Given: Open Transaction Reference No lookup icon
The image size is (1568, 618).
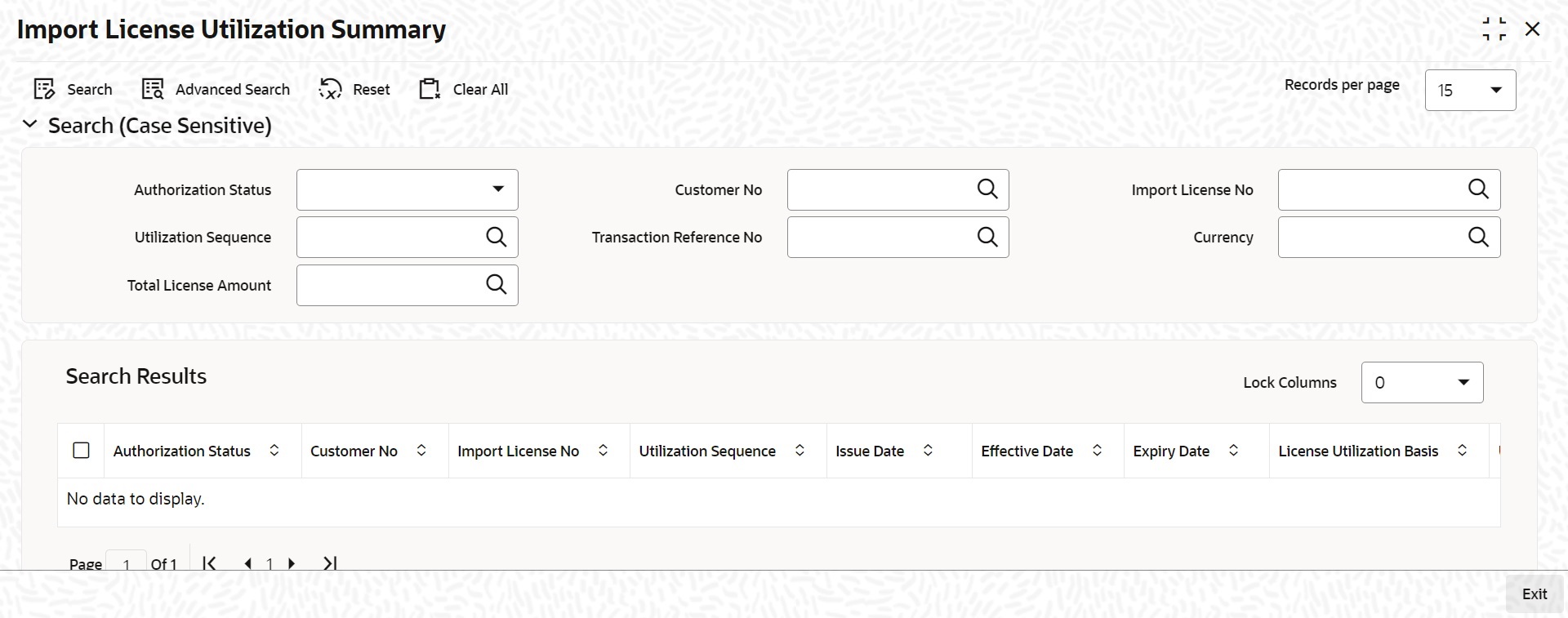Looking at the screenshot, I should pyautogui.click(x=987, y=237).
